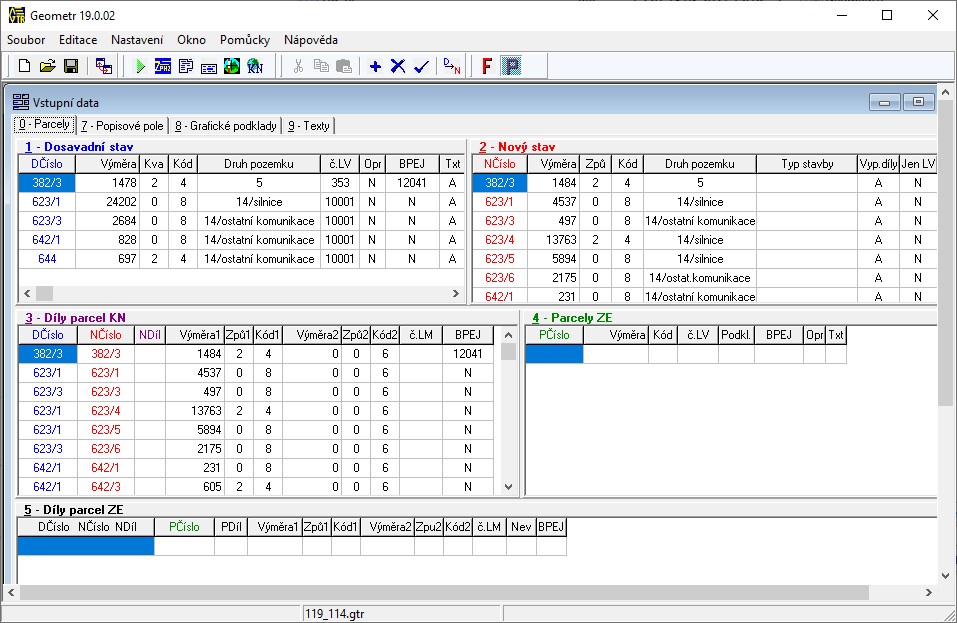
Task: Open the Soubor menu
Action: [x=26, y=40]
